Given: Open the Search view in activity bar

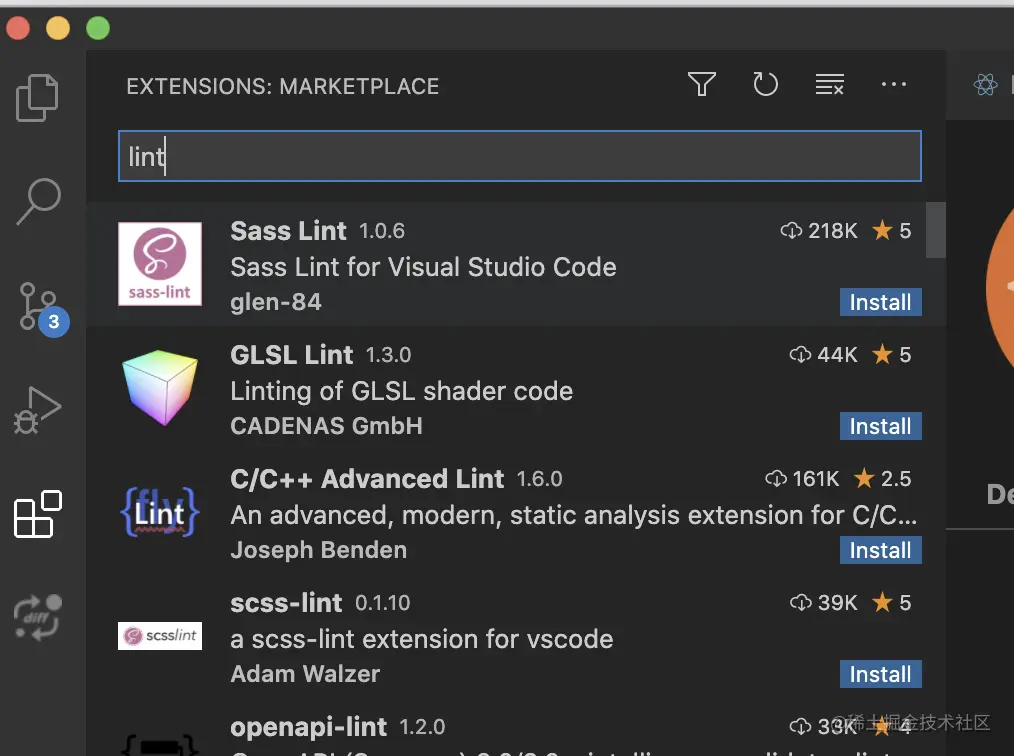Looking at the screenshot, I should coord(38,201).
